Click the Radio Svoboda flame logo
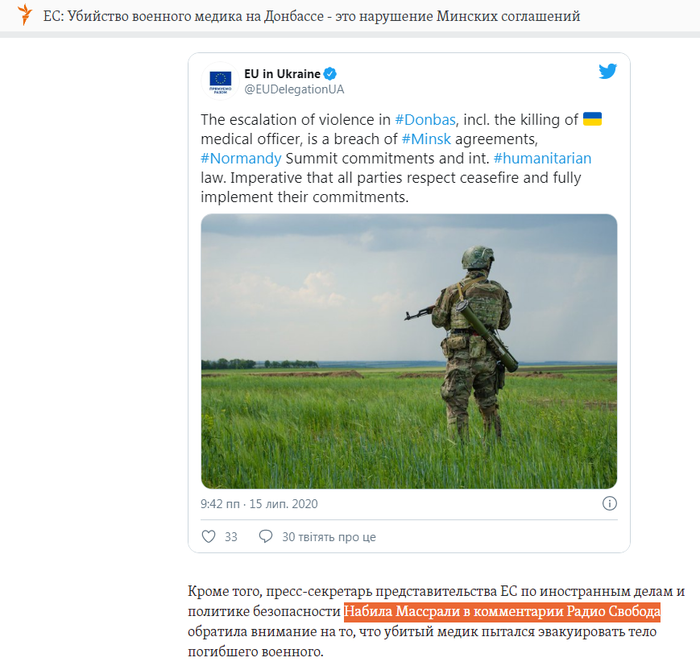Image resolution: width=700 pixels, height=670 pixels. [x=25, y=14]
